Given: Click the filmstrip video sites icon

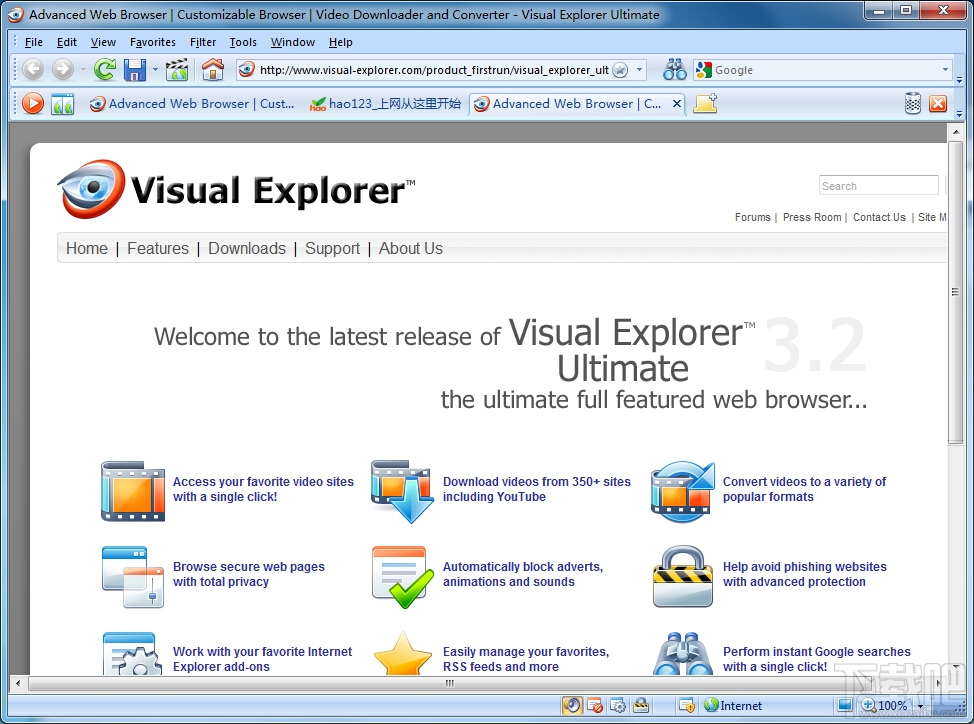Looking at the screenshot, I should pyautogui.click(x=133, y=491).
